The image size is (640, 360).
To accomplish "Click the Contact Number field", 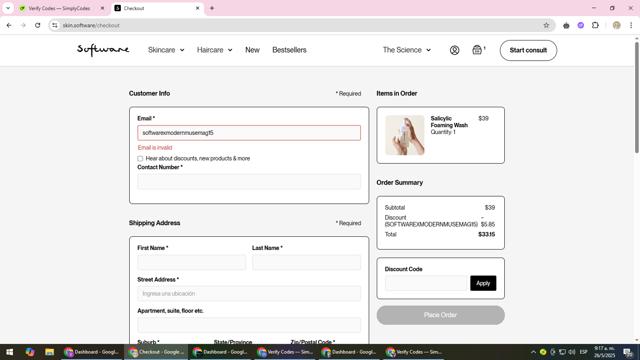I will tap(249, 182).
